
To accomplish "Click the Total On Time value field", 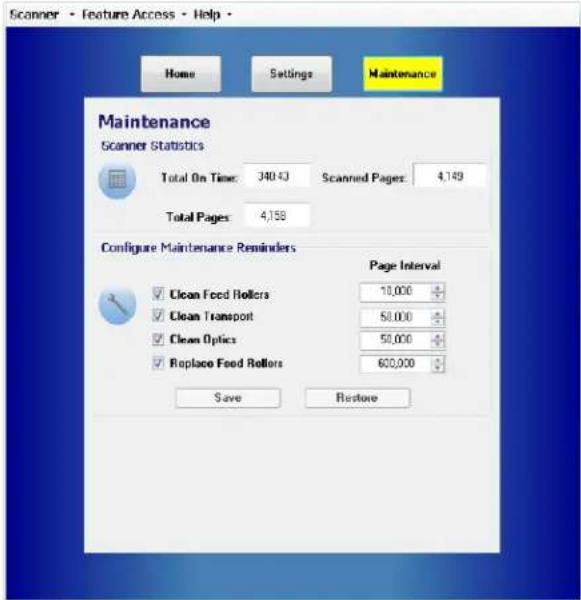I will (x=277, y=176).
